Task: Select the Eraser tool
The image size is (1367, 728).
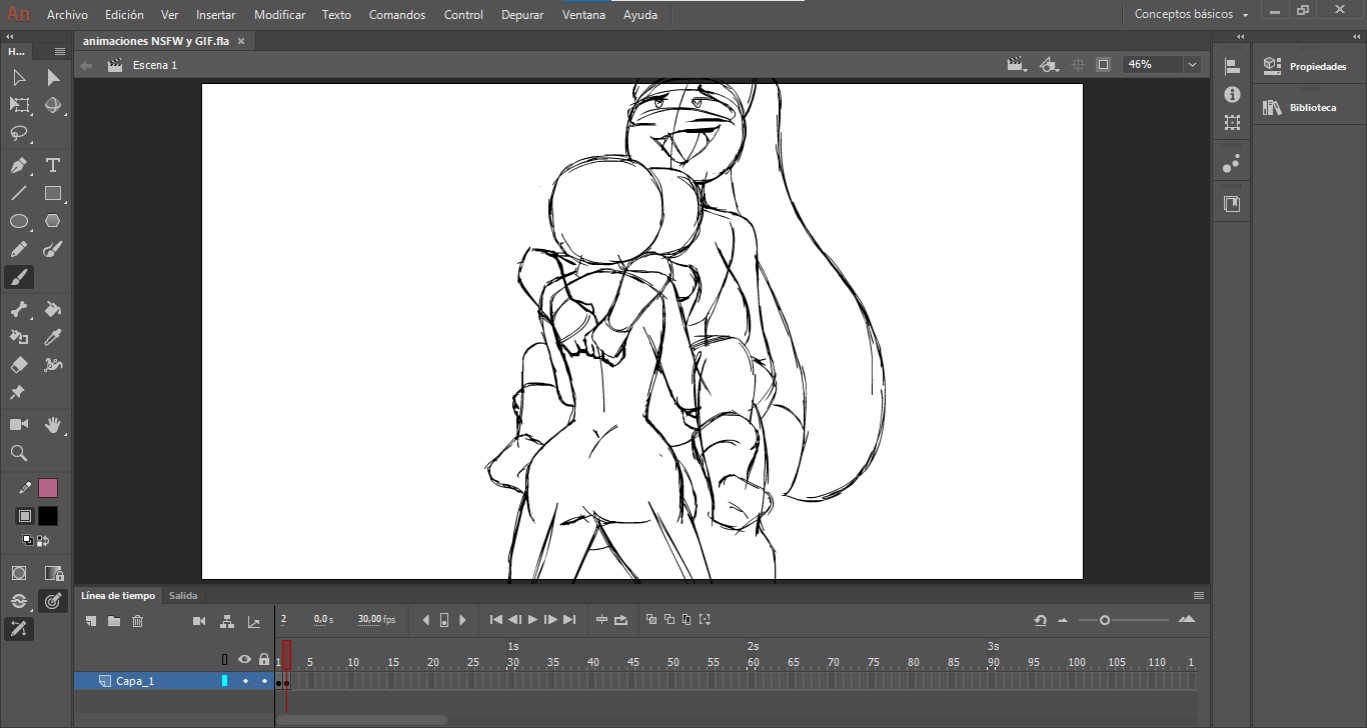Action: pyautogui.click(x=19, y=365)
